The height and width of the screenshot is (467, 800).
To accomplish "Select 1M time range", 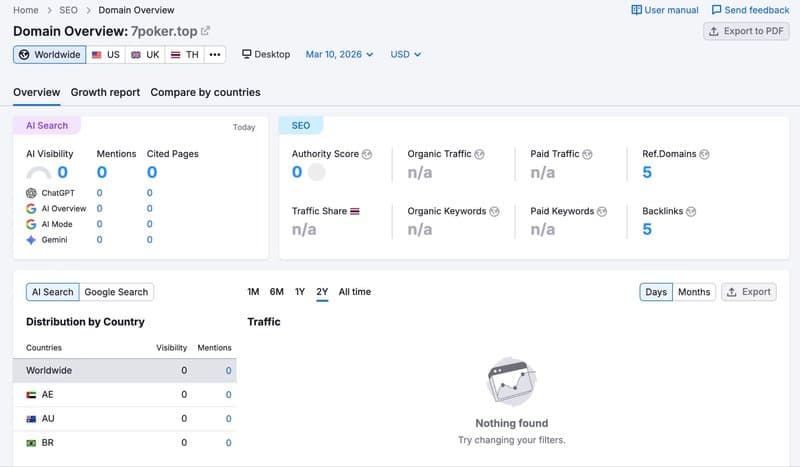I will pos(253,292).
